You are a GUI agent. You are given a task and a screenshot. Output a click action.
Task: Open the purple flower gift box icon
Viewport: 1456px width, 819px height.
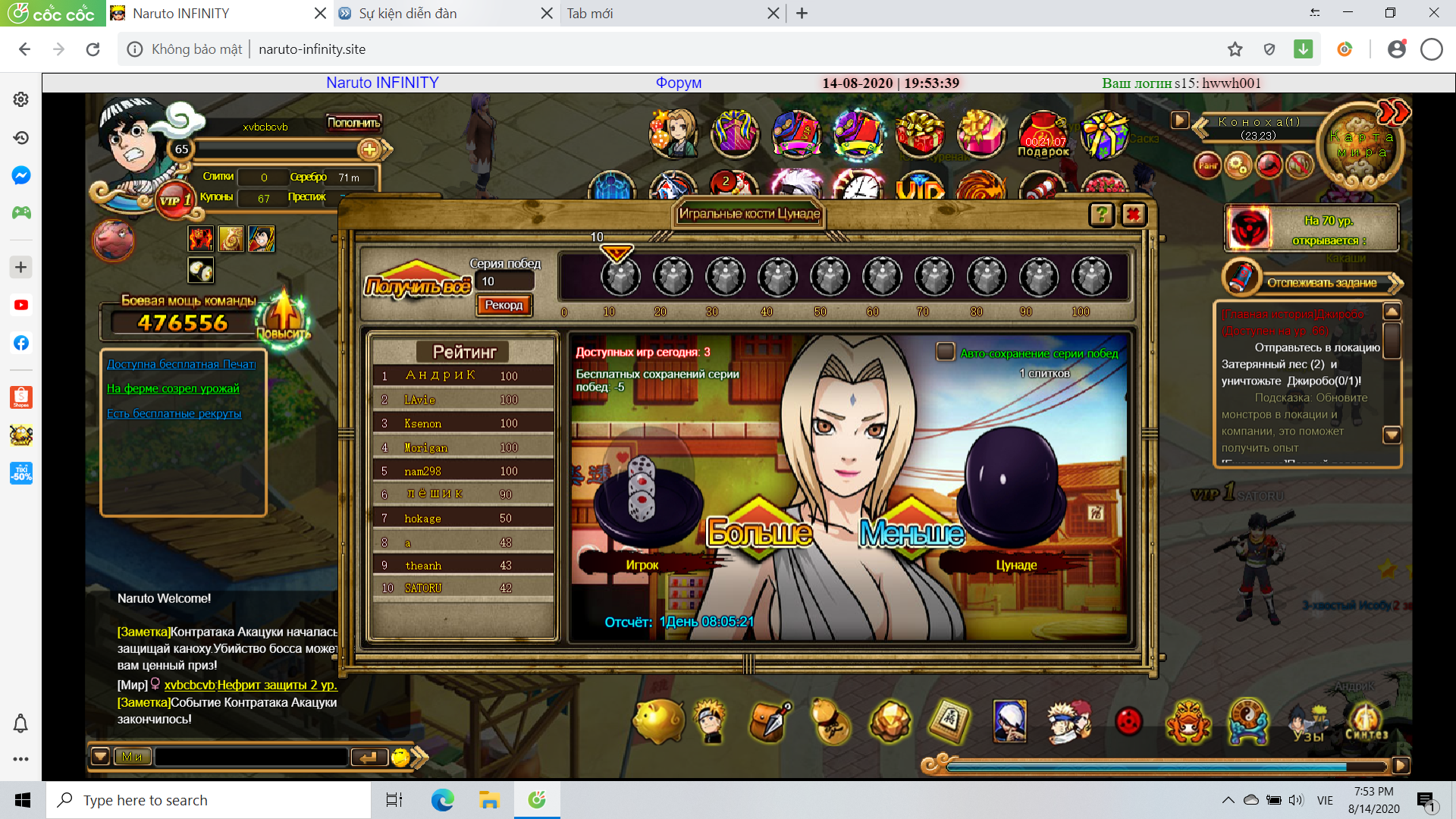click(1104, 134)
